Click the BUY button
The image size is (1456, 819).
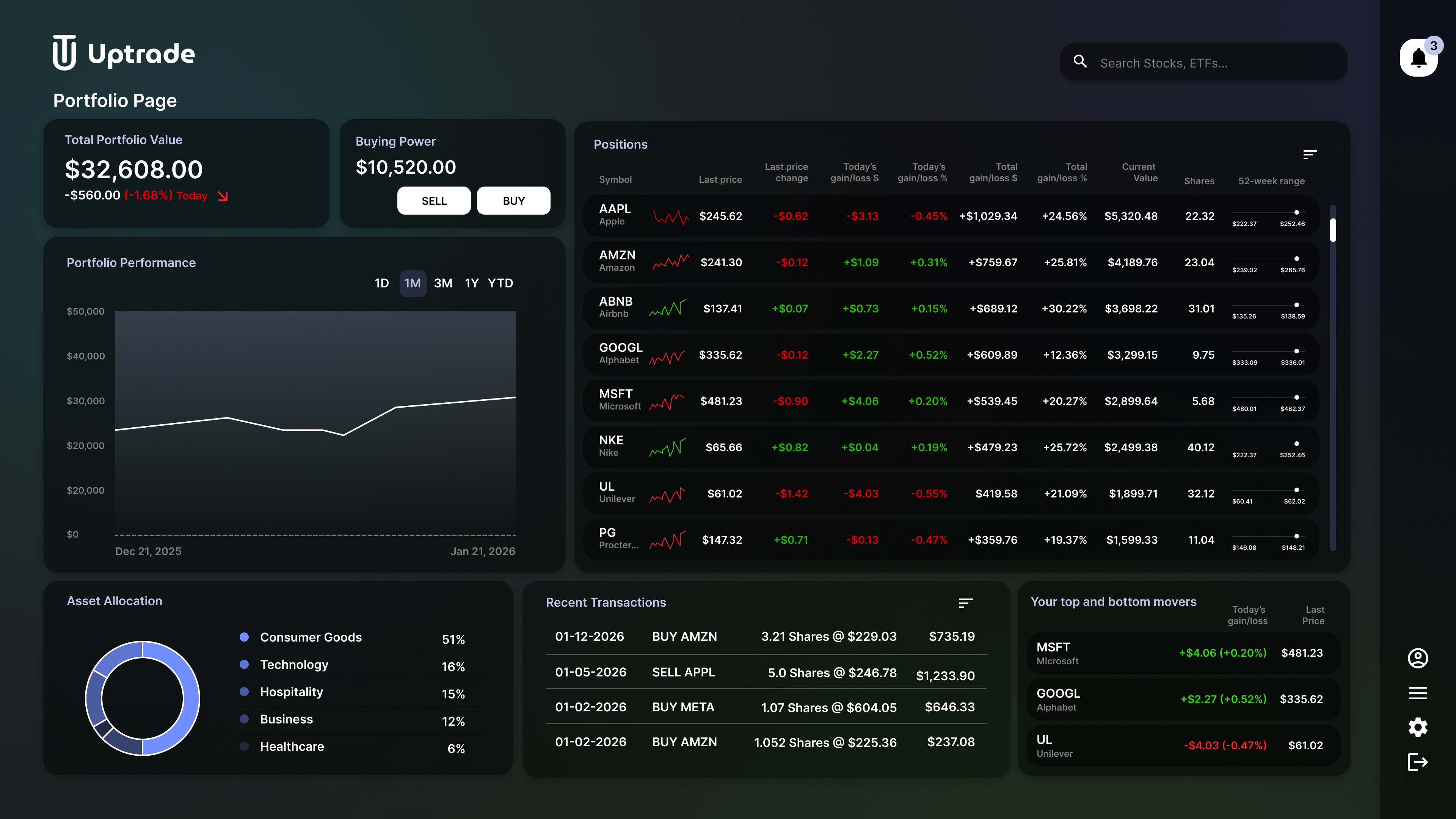(x=514, y=201)
